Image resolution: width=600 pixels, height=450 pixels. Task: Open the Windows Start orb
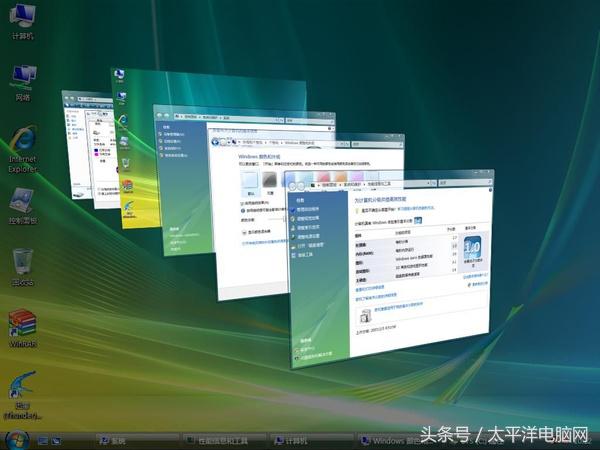(x=17, y=441)
